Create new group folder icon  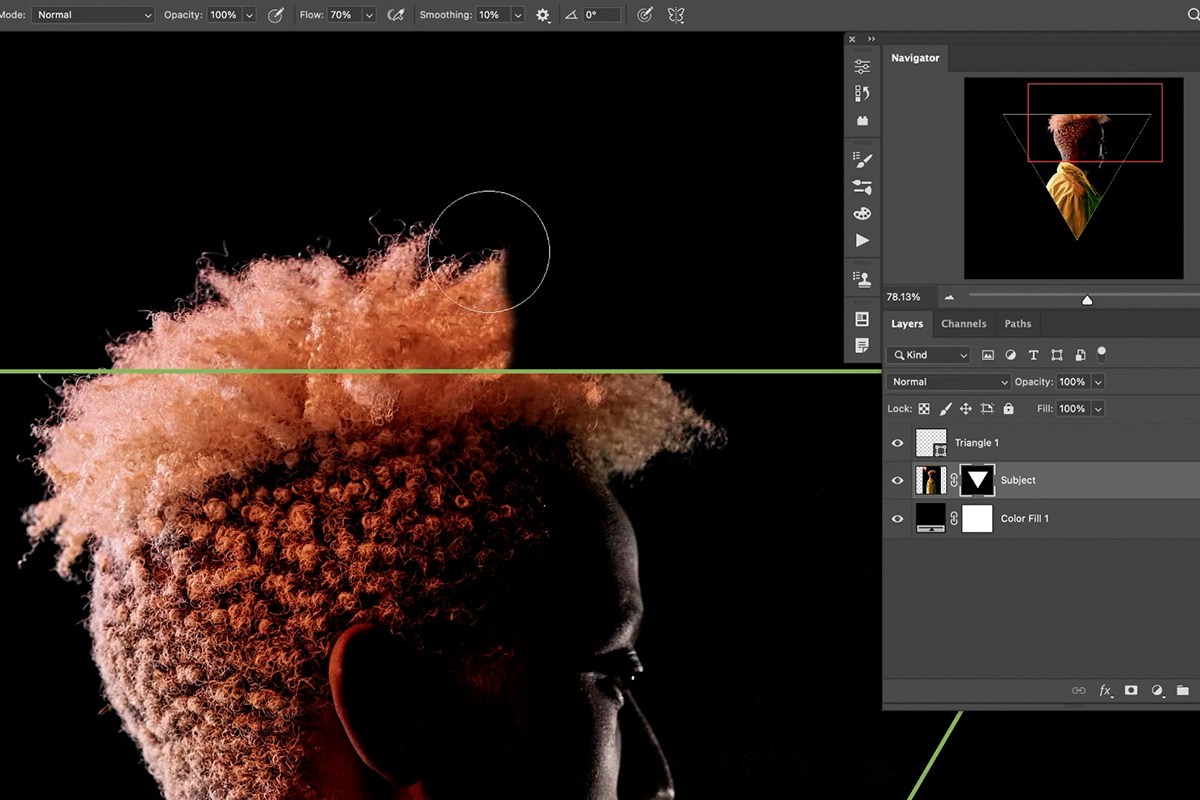1183,690
